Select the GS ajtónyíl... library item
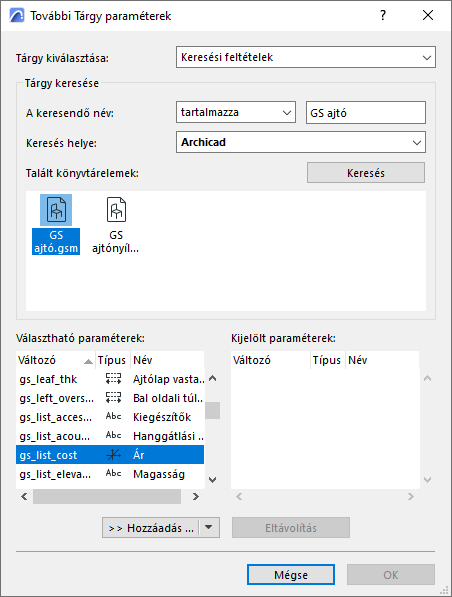The height and width of the screenshot is (597, 452). click(116, 225)
